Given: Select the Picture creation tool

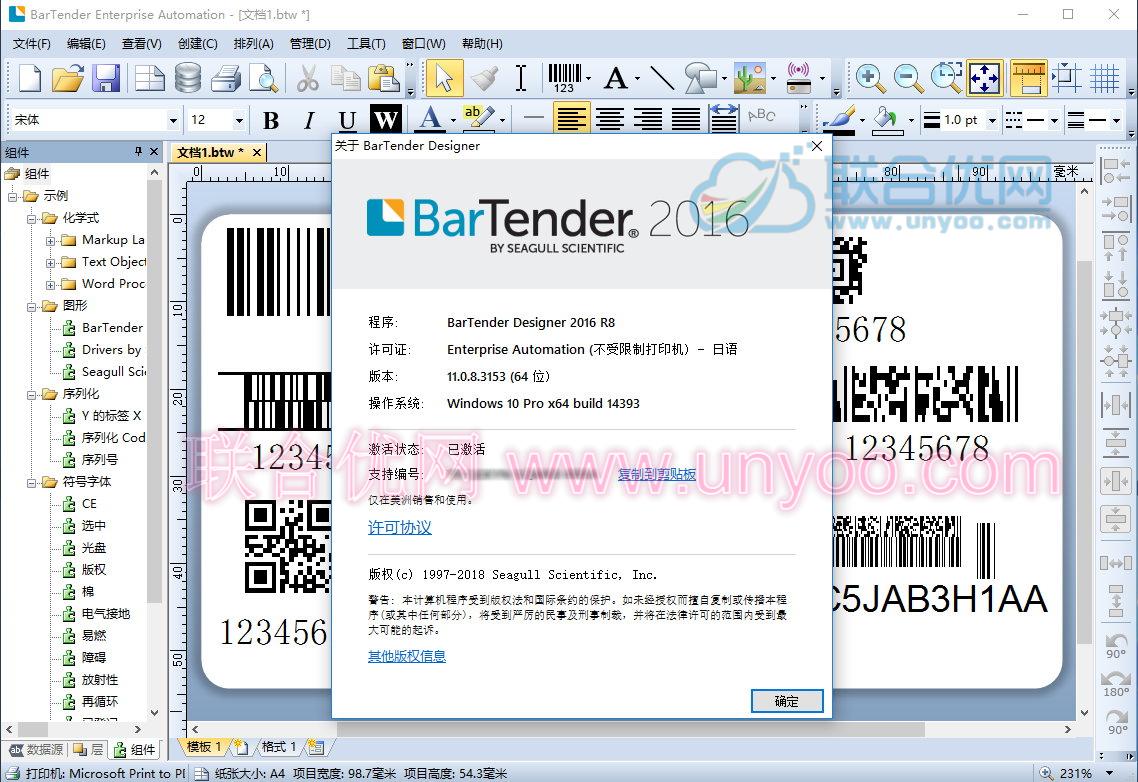Looking at the screenshot, I should coord(750,78).
